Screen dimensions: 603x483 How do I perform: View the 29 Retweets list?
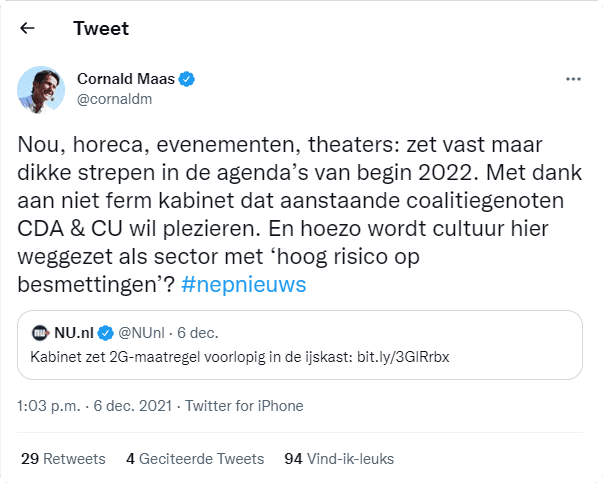63,459
